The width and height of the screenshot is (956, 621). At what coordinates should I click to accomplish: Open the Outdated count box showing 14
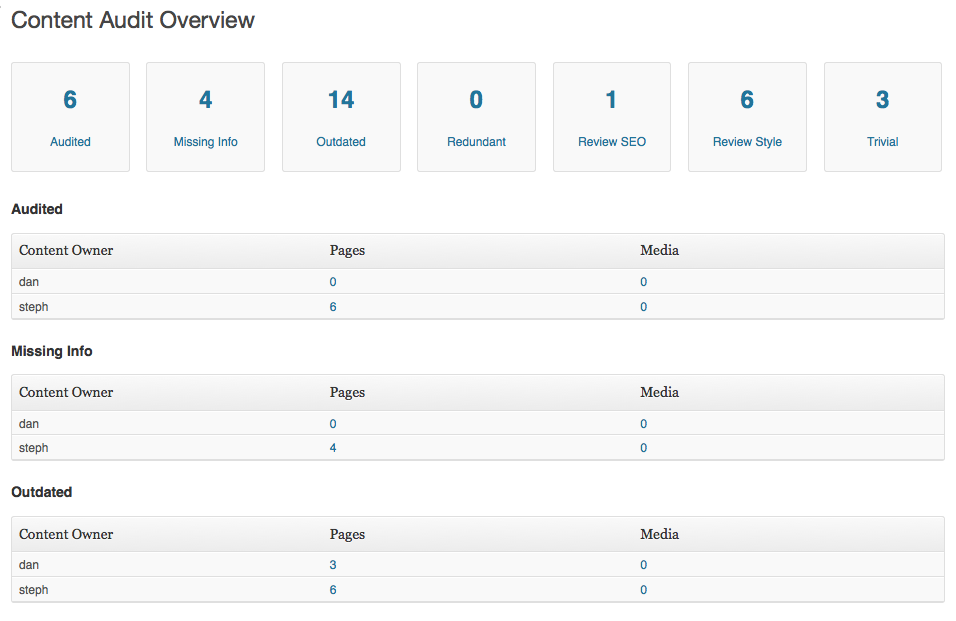pyautogui.click(x=341, y=117)
